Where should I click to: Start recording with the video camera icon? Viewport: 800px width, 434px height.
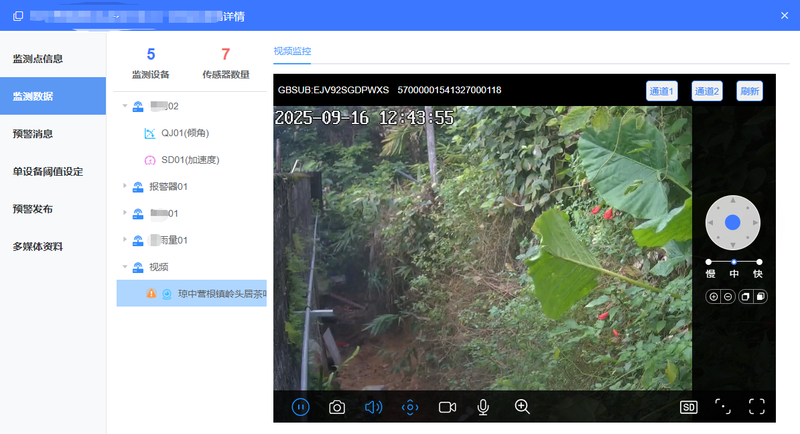point(447,407)
